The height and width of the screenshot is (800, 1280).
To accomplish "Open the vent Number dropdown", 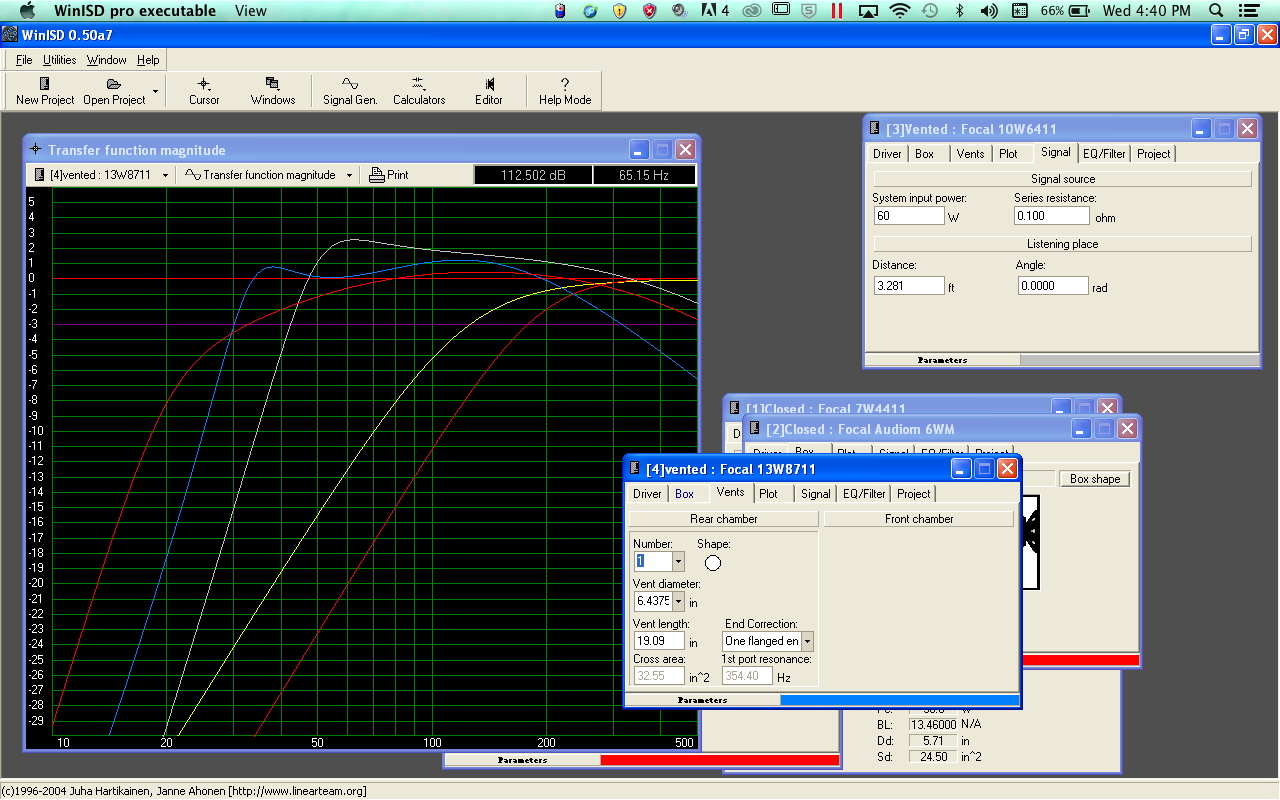I will pos(678,561).
